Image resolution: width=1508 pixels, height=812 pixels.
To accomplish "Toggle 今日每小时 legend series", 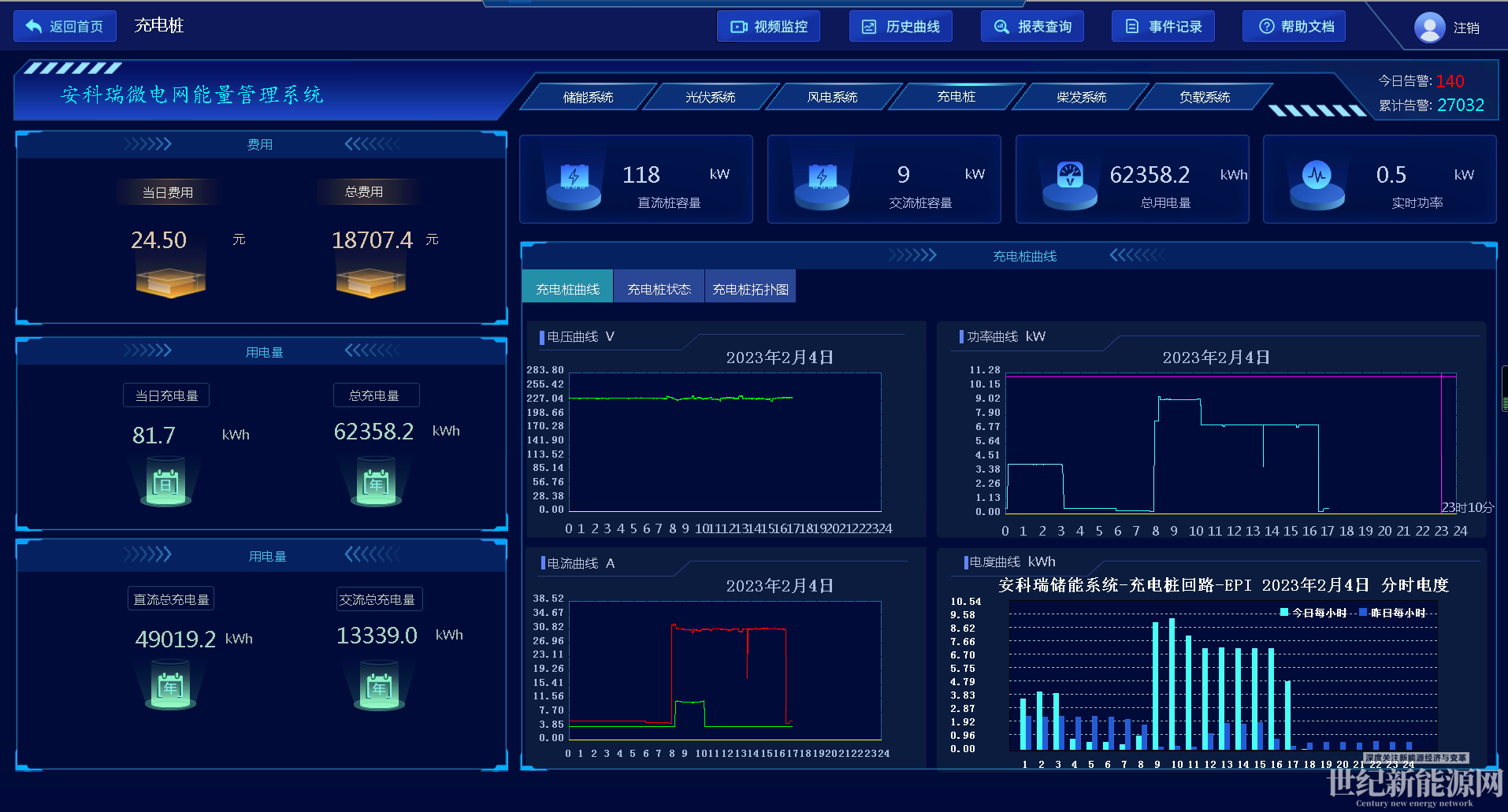I will (x=1313, y=613).
